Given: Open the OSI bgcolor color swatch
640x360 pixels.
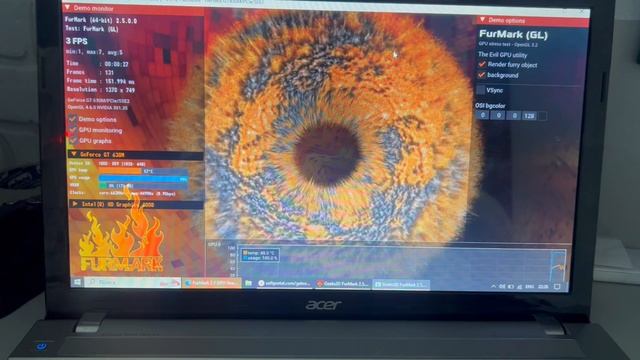Looking at the screenshot, I should [x=542, y=116].
